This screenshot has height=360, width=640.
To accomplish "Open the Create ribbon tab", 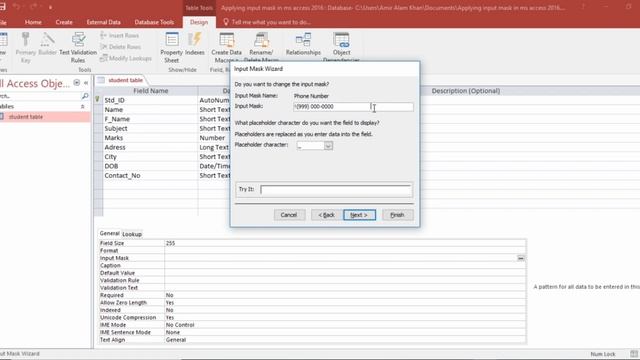I will click(x=64, y=22).
